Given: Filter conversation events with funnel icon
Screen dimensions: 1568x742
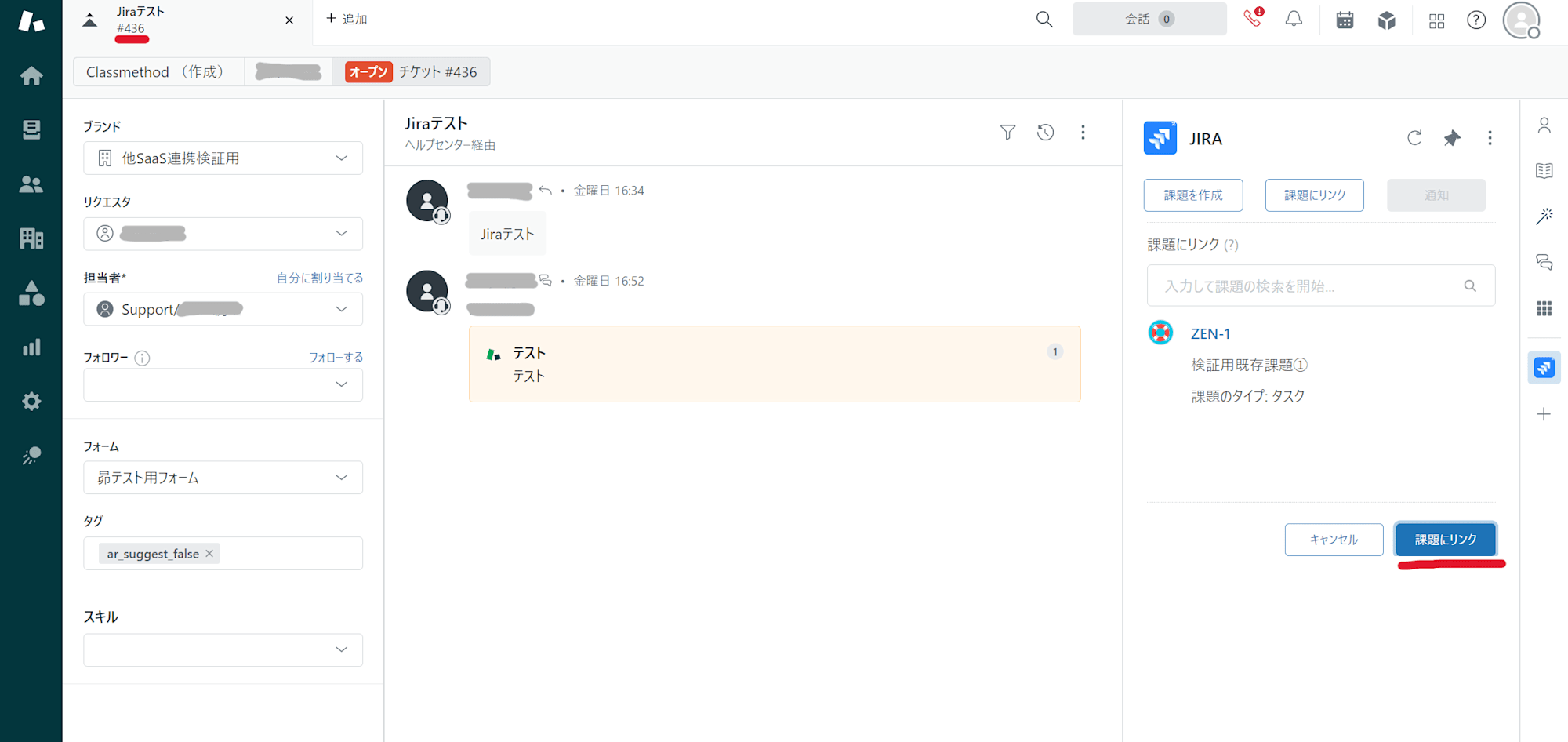Looking at the screenshot, I should pos(1008,133).
